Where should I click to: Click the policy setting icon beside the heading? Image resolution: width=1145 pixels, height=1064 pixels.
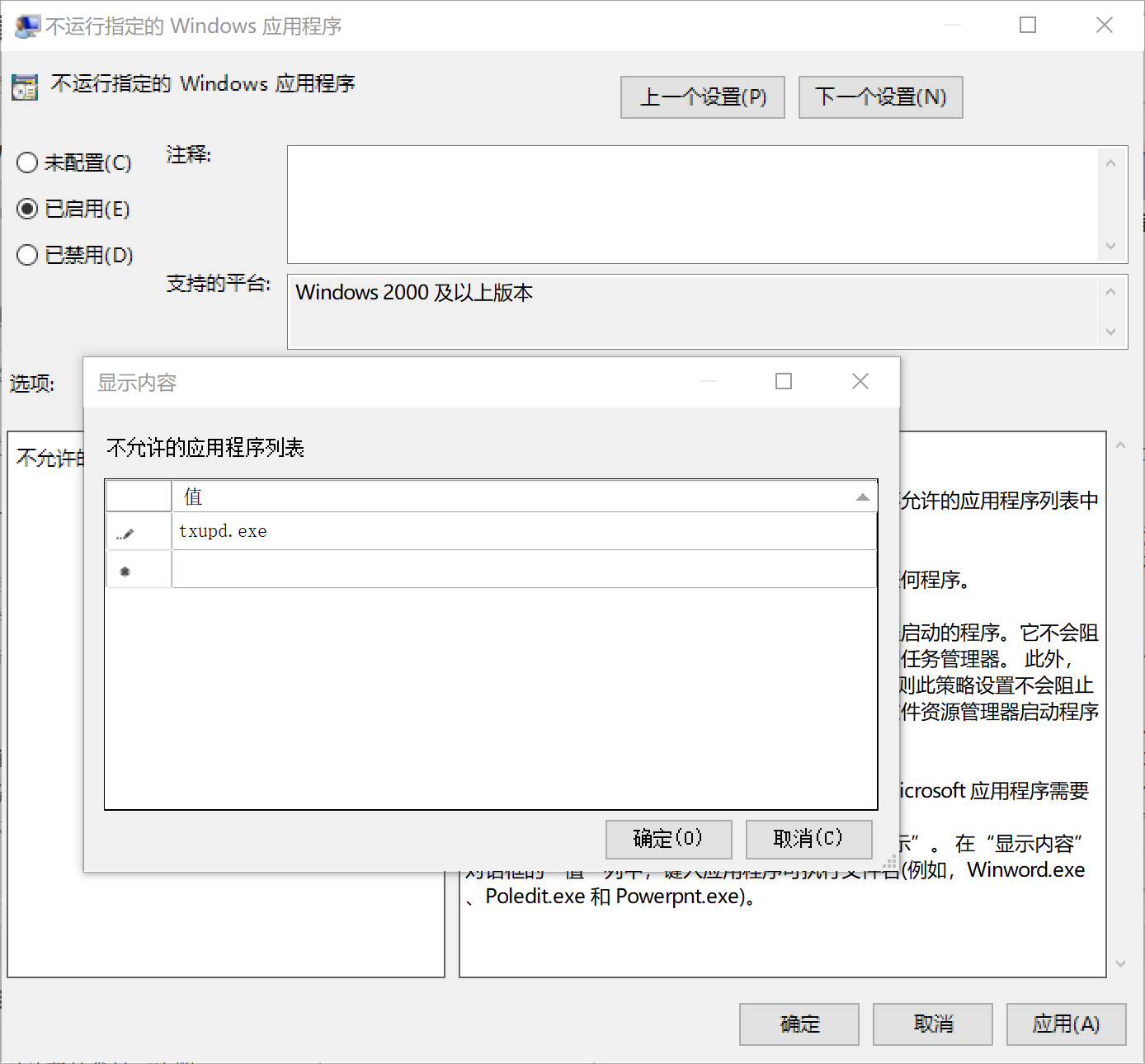click(25, 87)
